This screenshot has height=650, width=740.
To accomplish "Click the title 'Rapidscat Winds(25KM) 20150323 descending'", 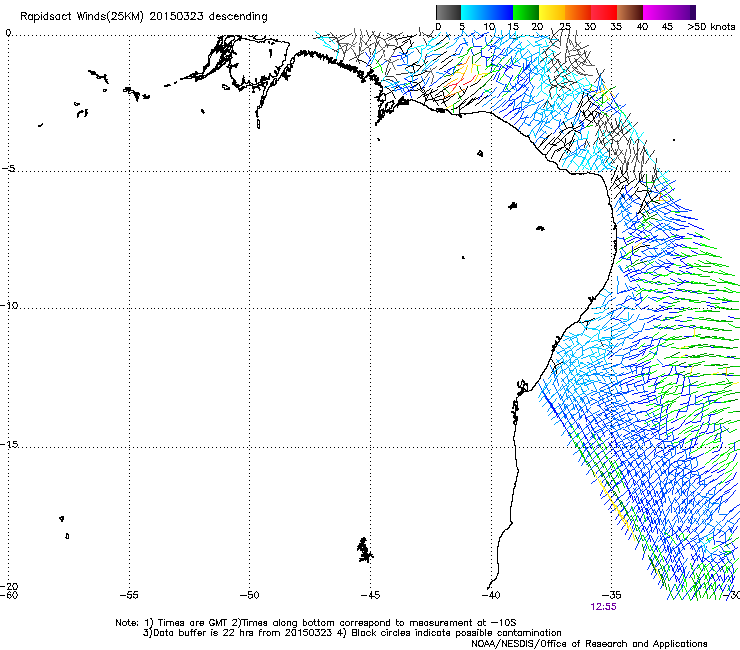I will click(143, 17).
